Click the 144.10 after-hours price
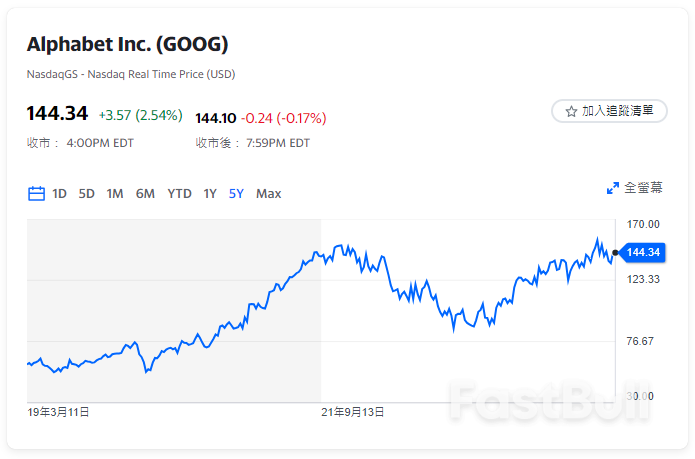Viewport: 695px width, 459px height. tap(216, 118)
